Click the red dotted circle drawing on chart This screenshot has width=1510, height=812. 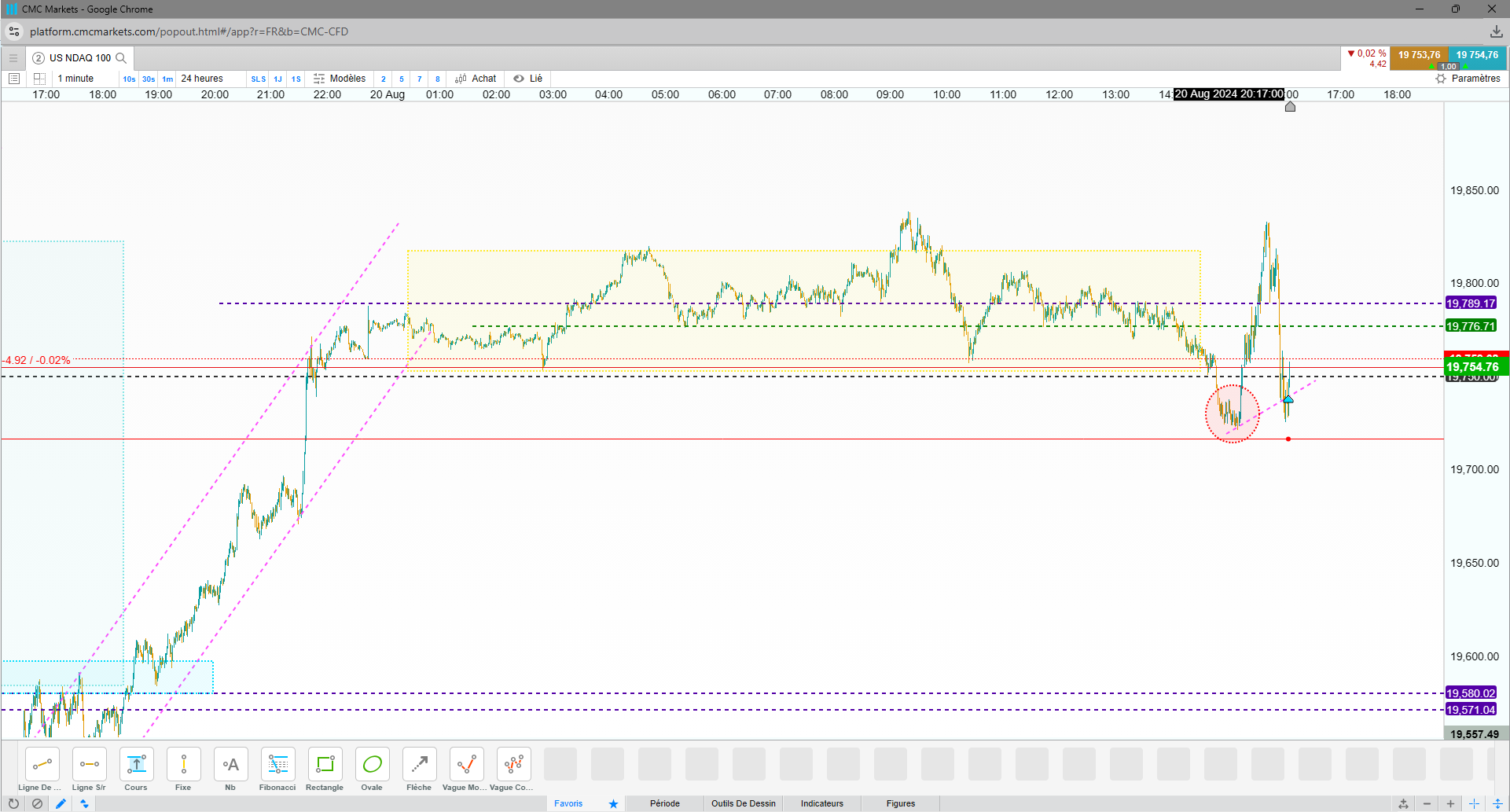click(1232, 413)
